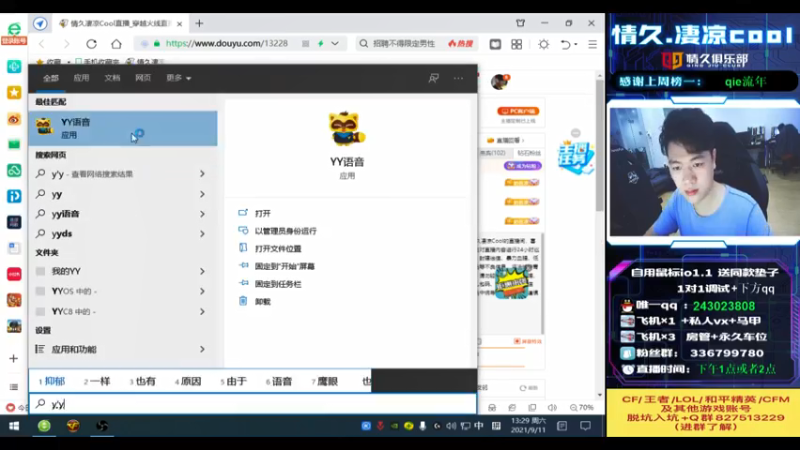Screen dimensions: 800x450
Task: Select the 我的YY folder result
Action: point(123,271)
